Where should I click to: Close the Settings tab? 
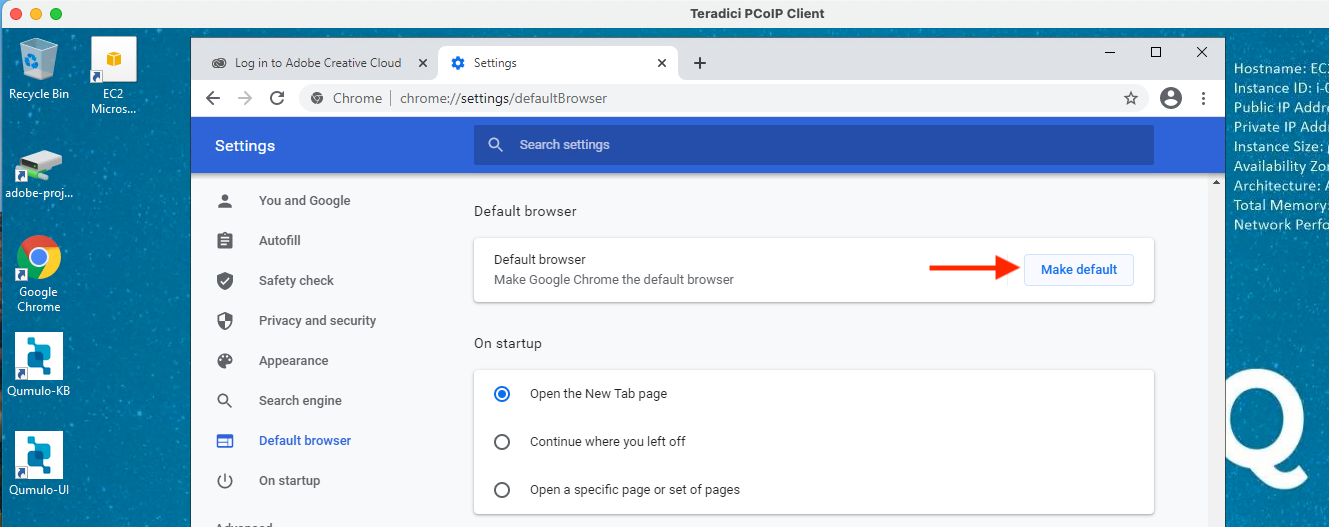(x=661, y=63)
